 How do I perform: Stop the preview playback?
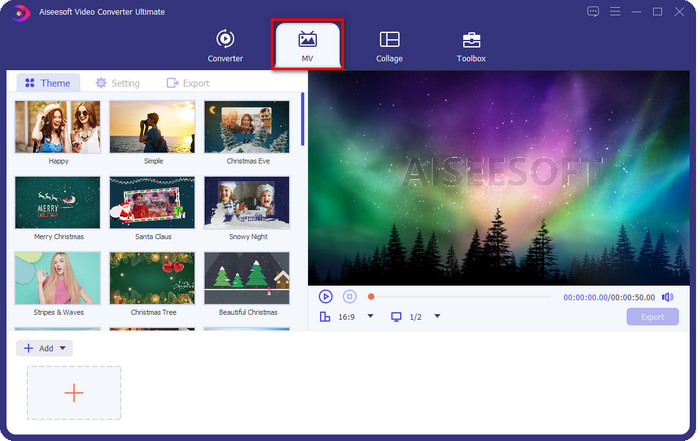[350, 296]
